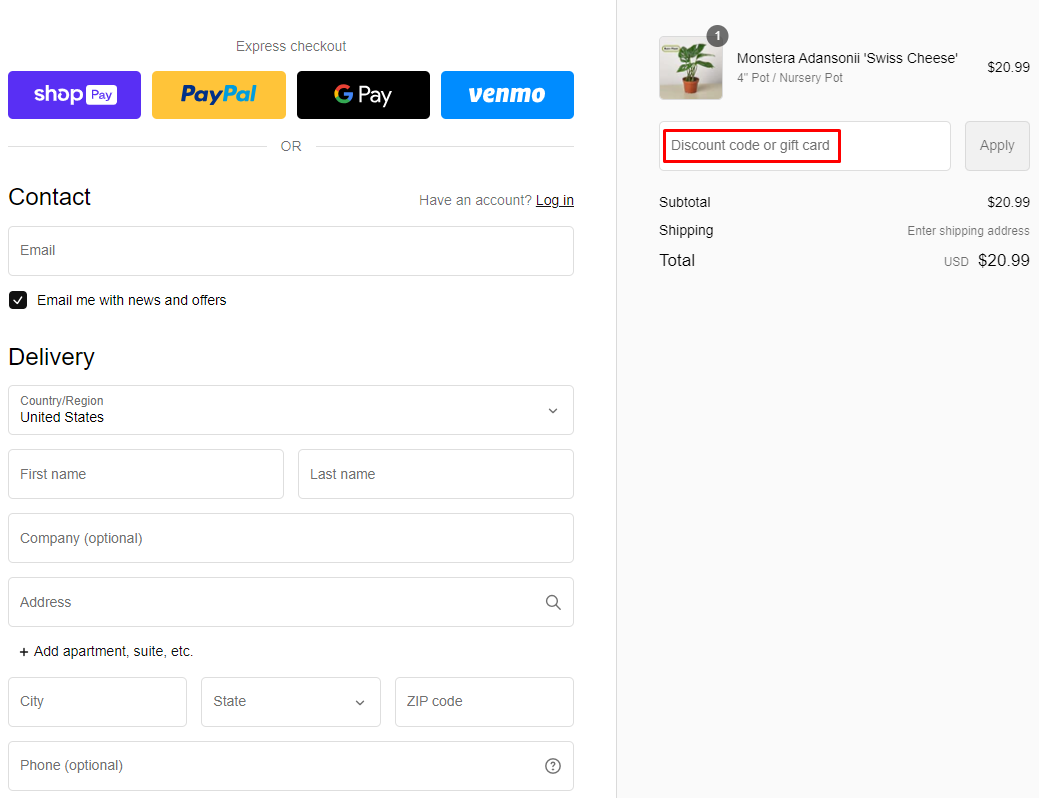Click into the Last name field
The image size is (1039, 798).
pos(435,474)
